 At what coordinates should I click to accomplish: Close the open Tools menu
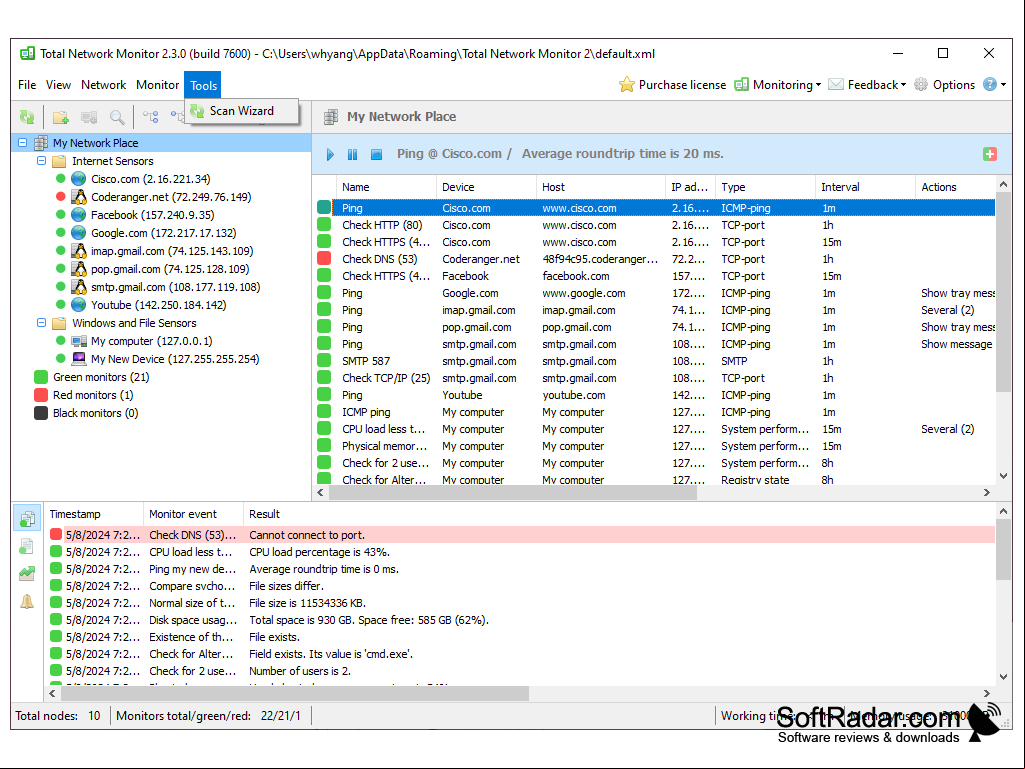[x=203, y=85]
